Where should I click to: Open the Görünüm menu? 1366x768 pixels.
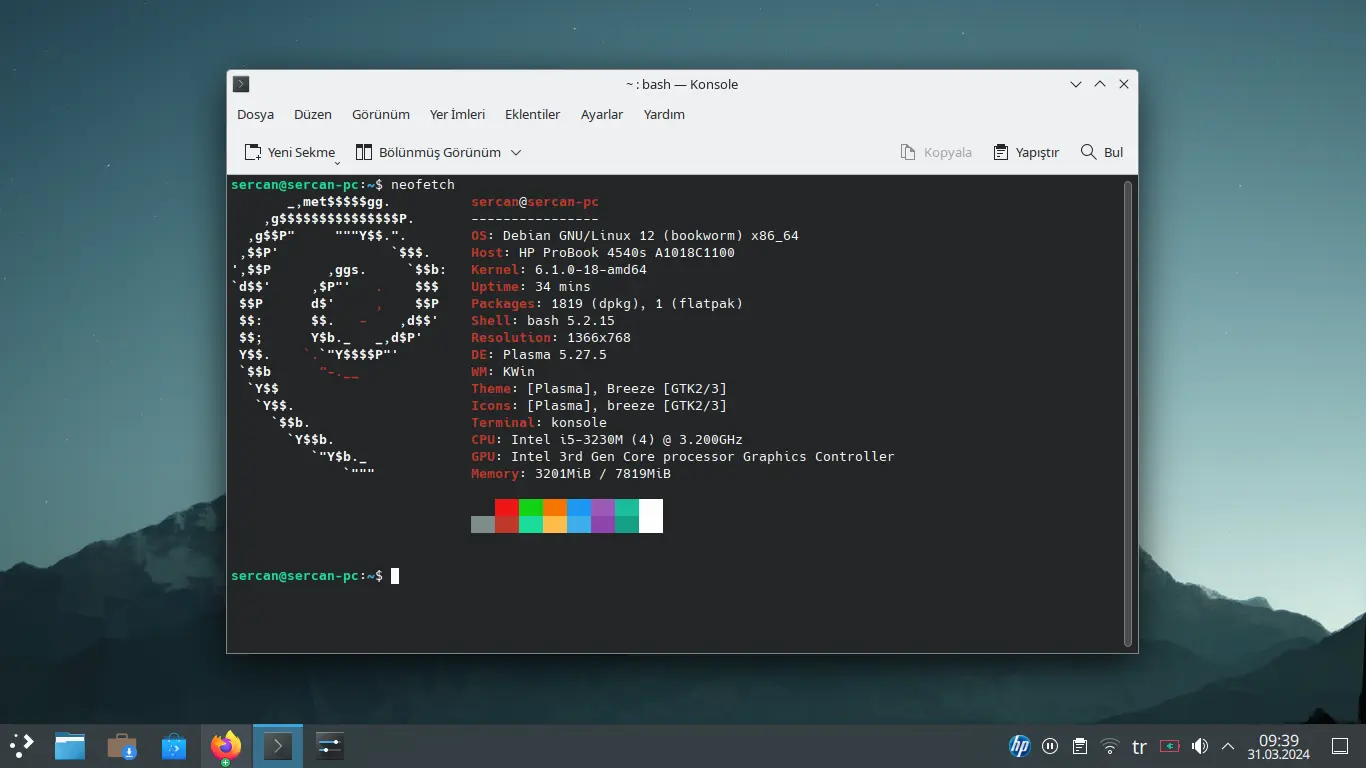381,114
